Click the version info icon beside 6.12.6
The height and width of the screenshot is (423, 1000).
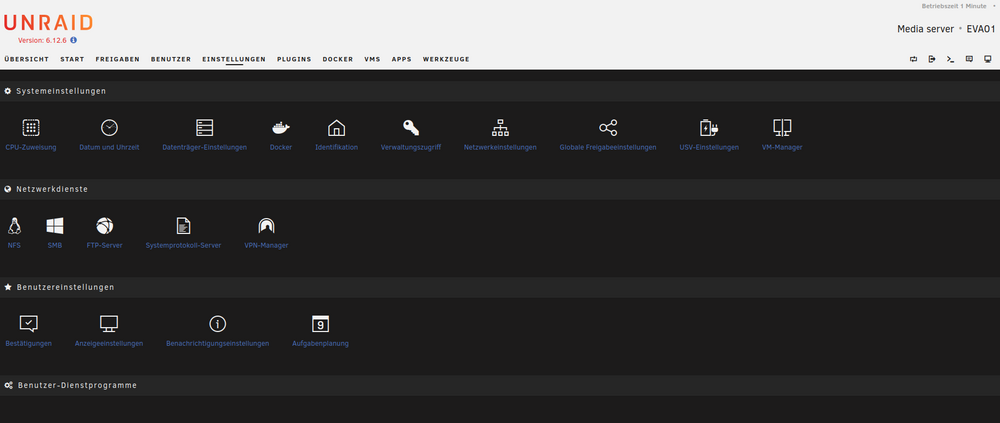pos(73,40)
